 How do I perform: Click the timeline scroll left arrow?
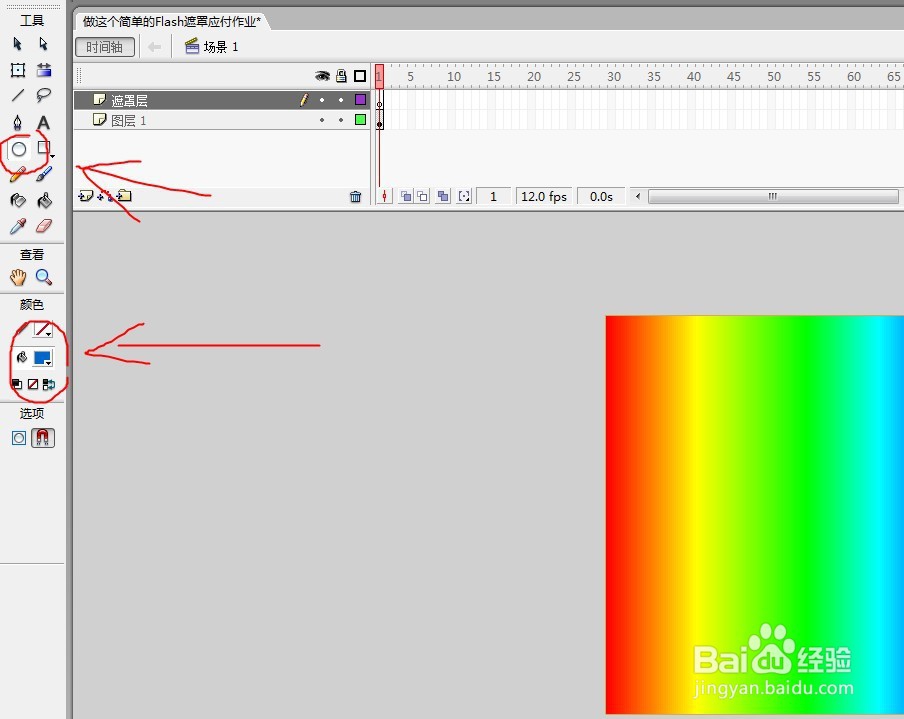point(638,197)
